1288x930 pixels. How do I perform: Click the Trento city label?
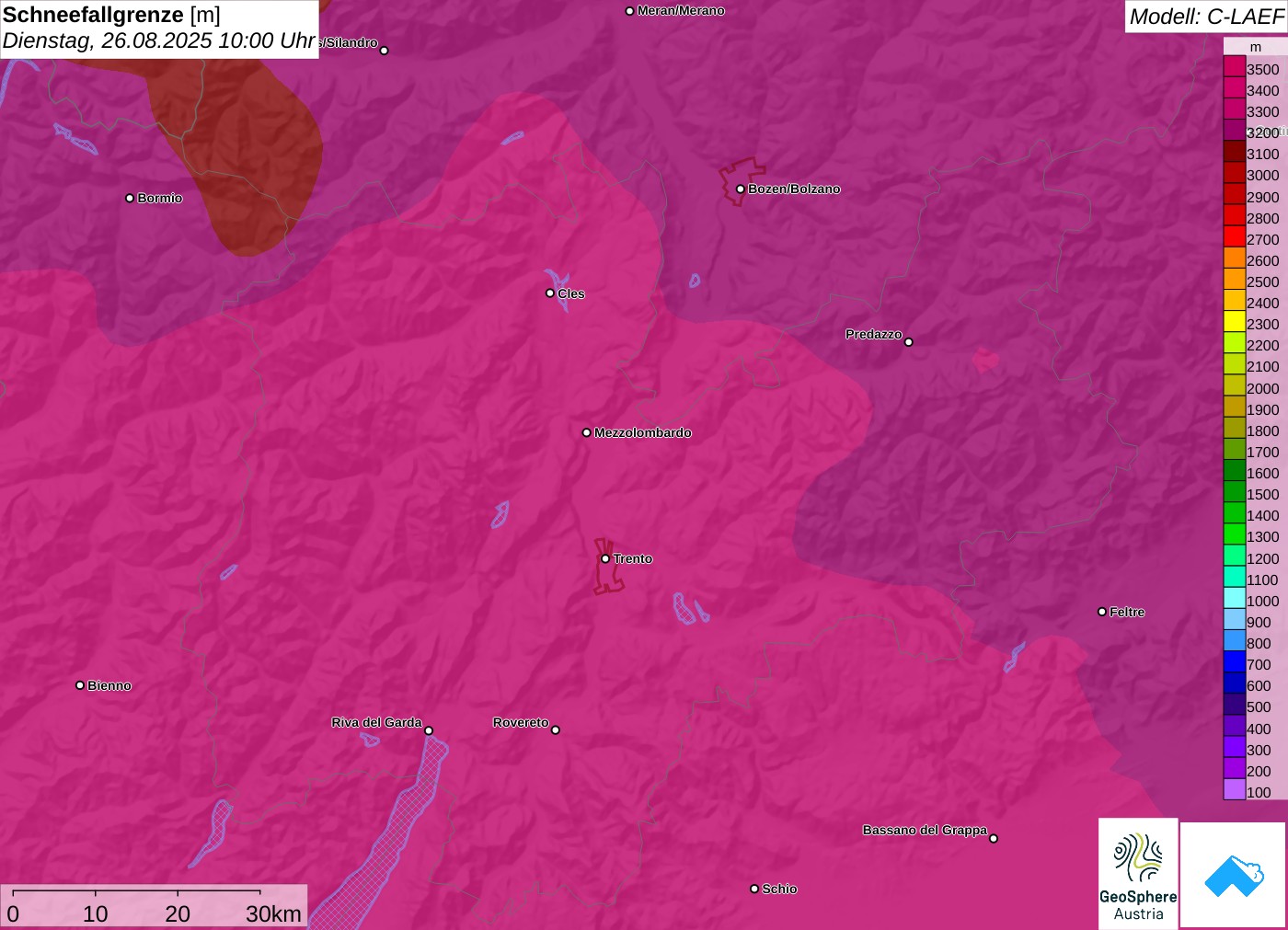(x=633, y=558)
